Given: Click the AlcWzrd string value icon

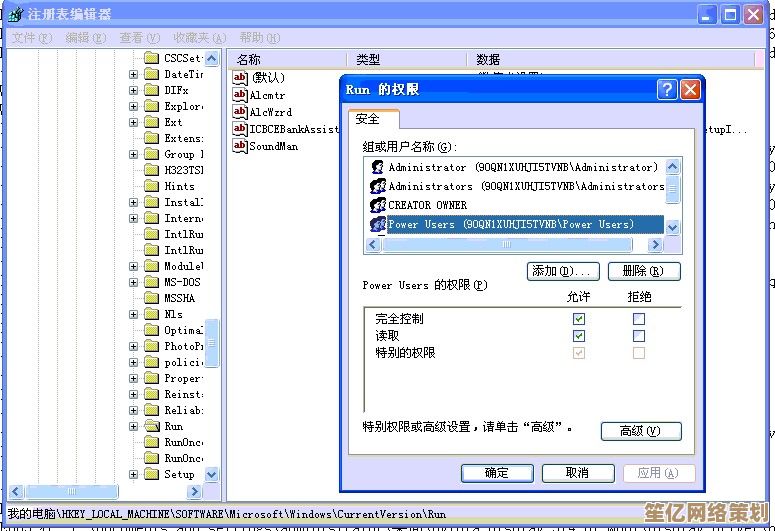Looking at the screenshot, I should click(240, 112).
